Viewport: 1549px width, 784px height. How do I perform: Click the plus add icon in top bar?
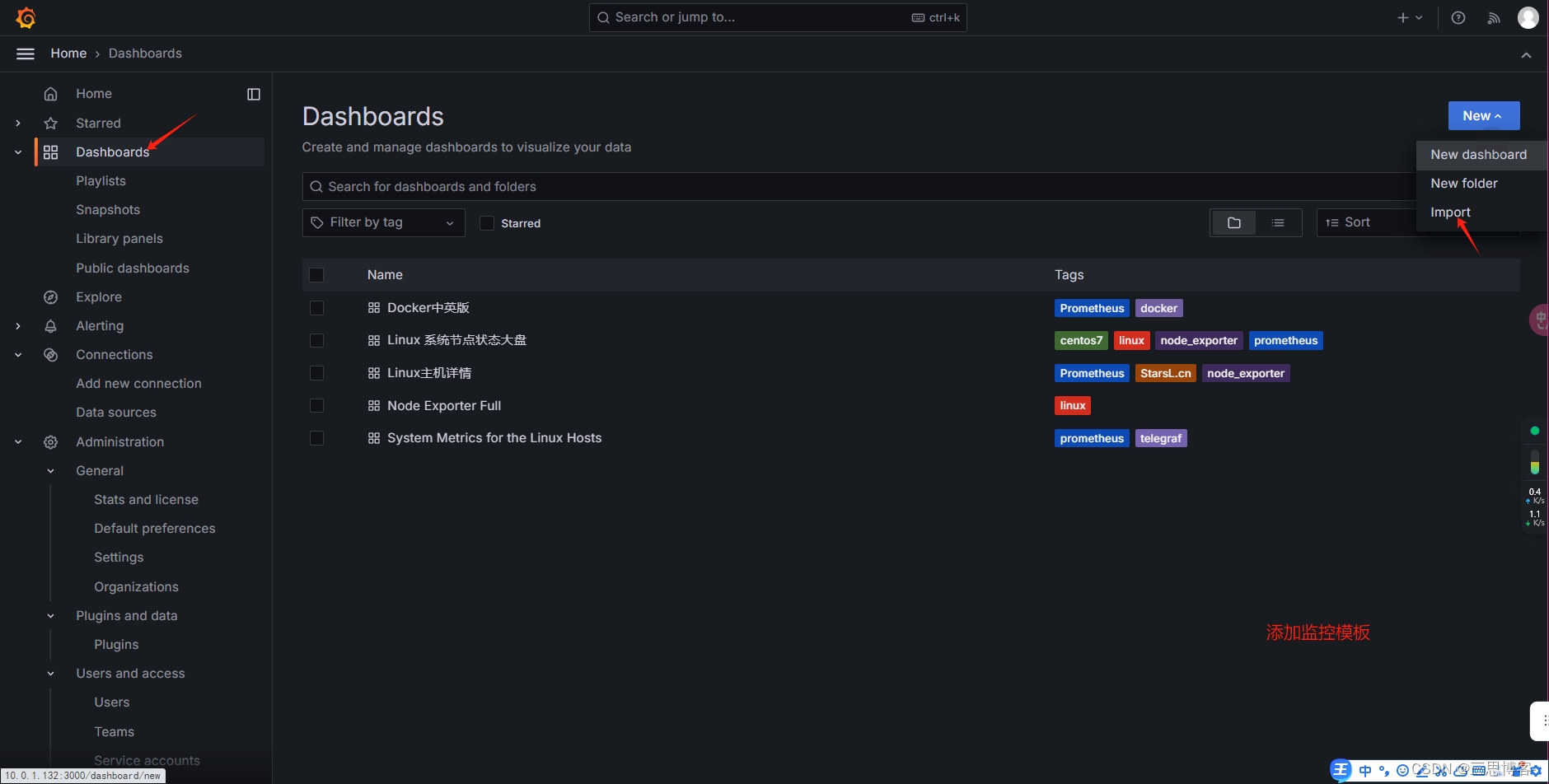tap(1403, 17)
